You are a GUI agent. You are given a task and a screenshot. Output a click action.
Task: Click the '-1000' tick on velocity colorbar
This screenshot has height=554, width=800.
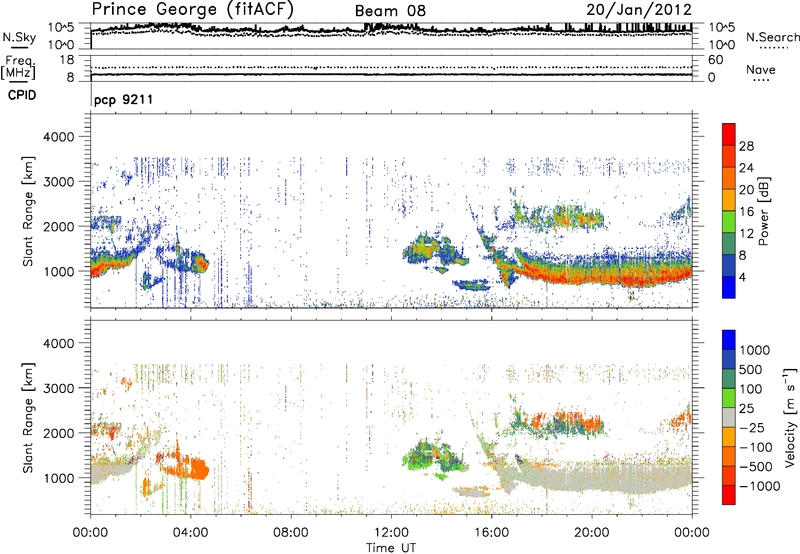(759, 486)
